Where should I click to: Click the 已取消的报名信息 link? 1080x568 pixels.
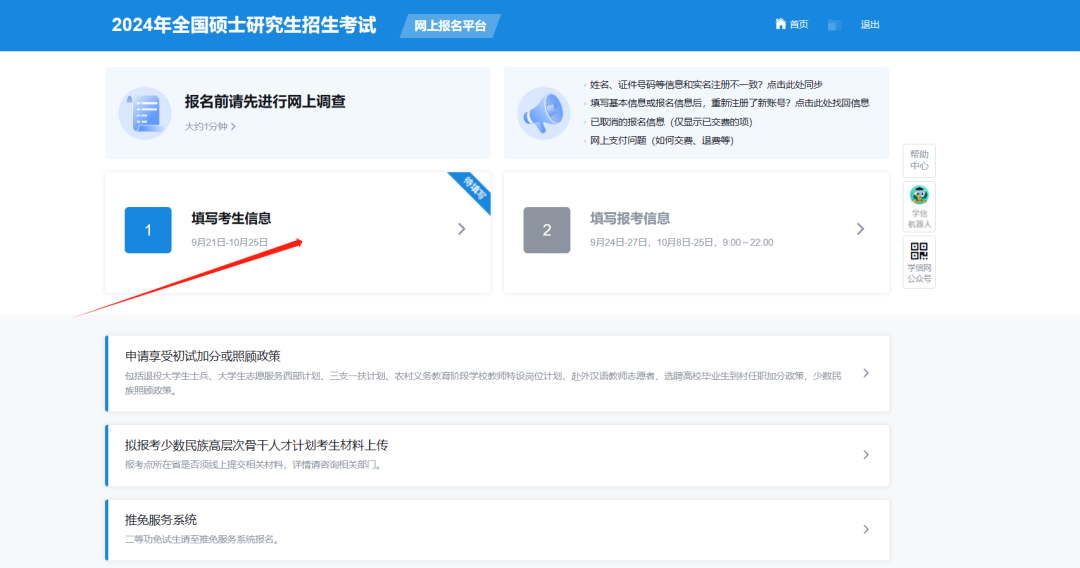coord(670,122)
